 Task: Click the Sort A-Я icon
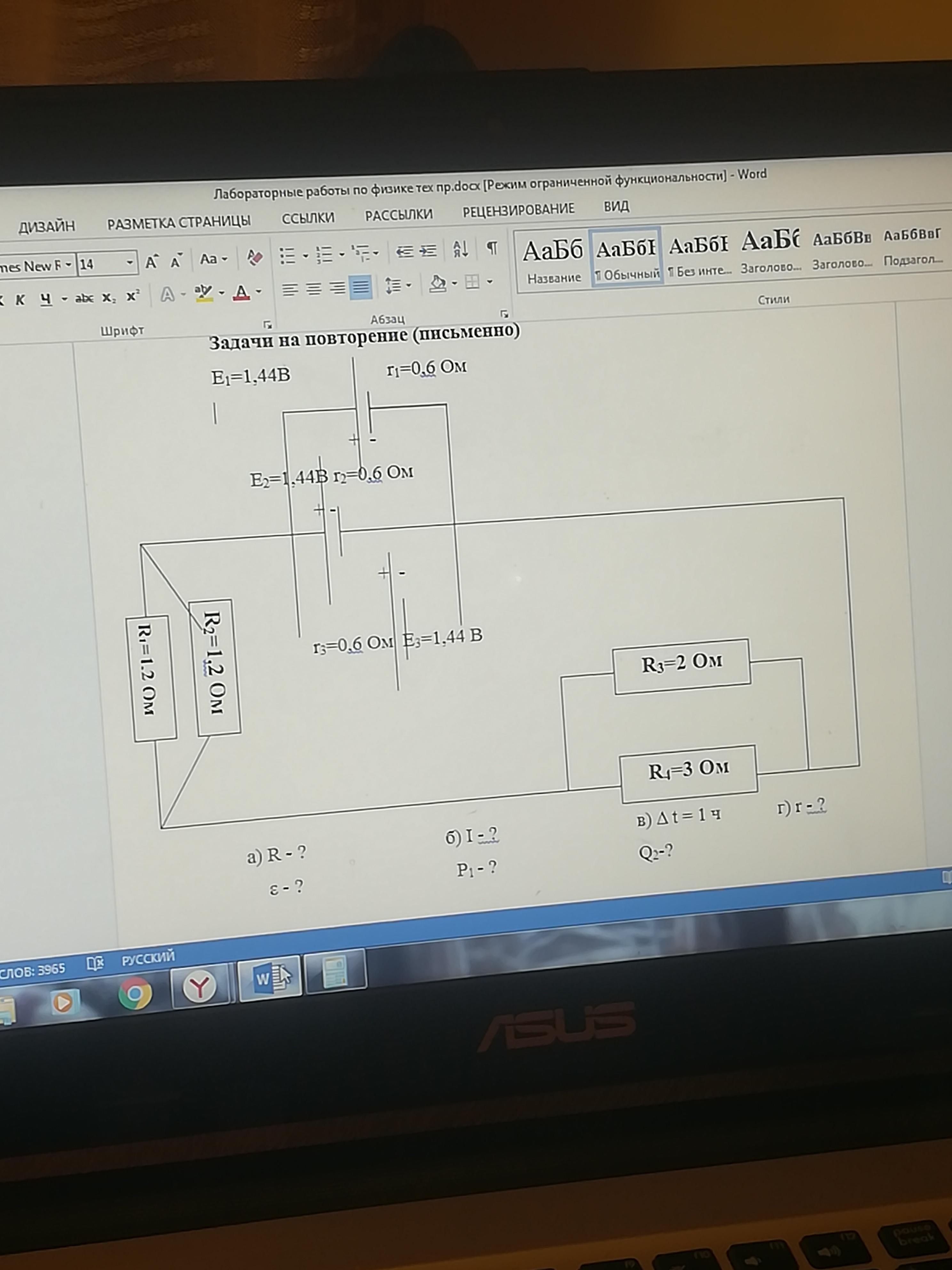[x=460, y=249]
